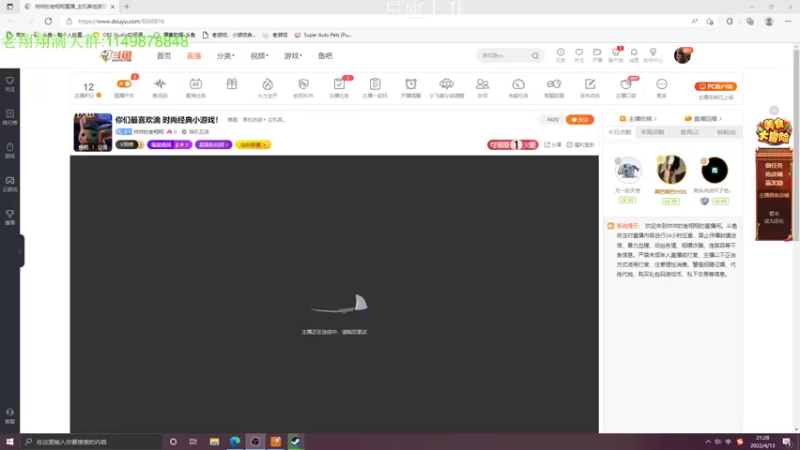
Task: Open the 推流码 stream key waveform icon
Action: [x=160, y=87]
